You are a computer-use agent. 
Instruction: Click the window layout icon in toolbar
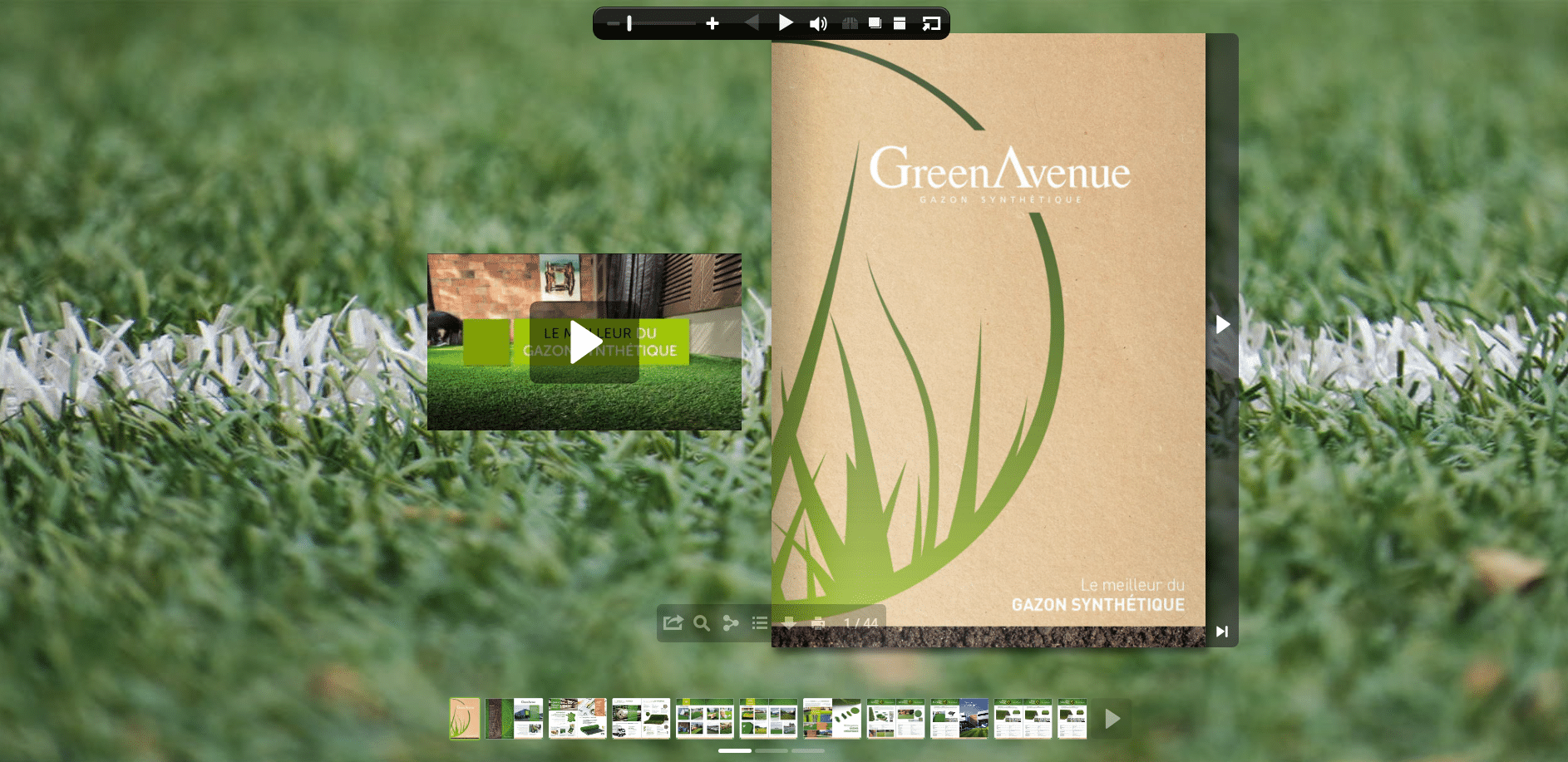[x=900, y=23]
